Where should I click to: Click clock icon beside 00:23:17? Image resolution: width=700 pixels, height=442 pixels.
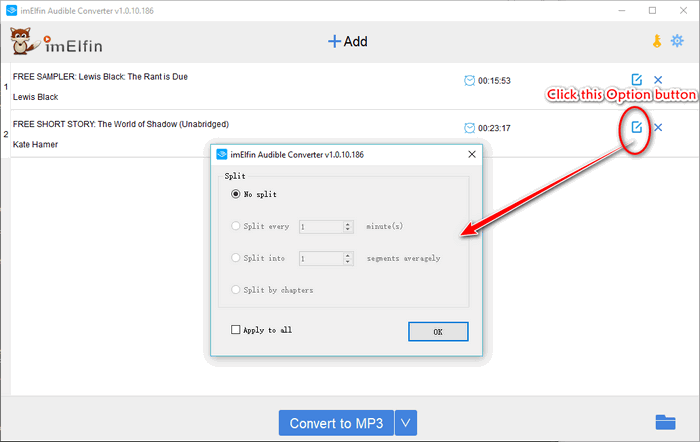coord(469,128)
